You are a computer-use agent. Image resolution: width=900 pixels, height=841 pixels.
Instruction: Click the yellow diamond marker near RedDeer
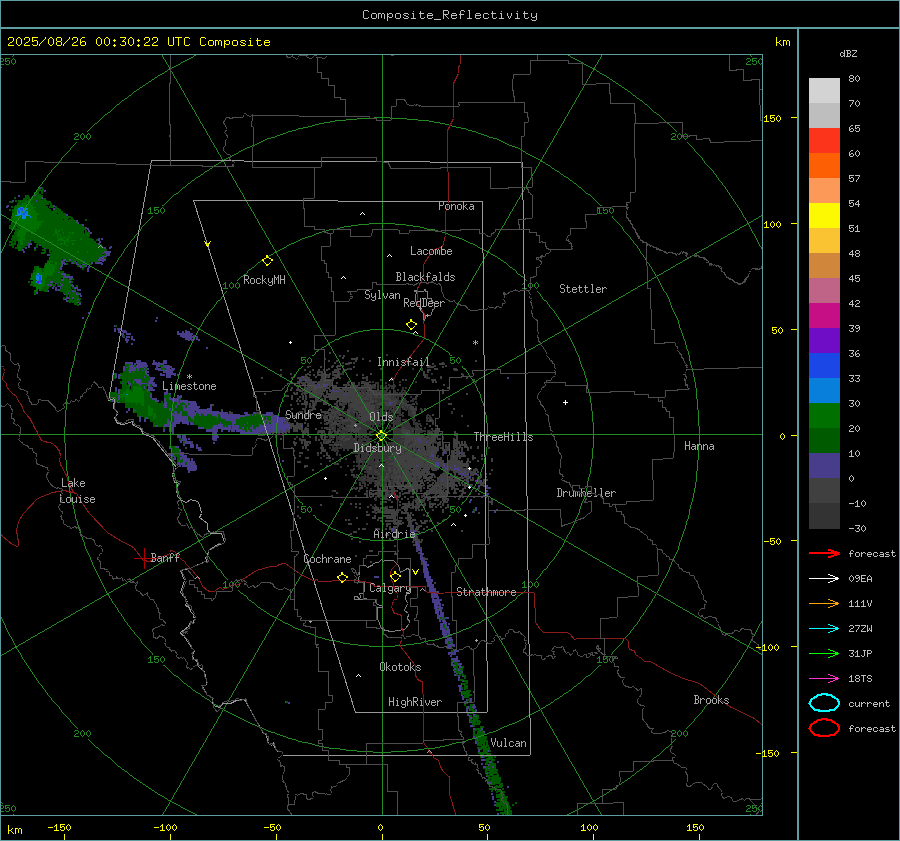[411, 325]
